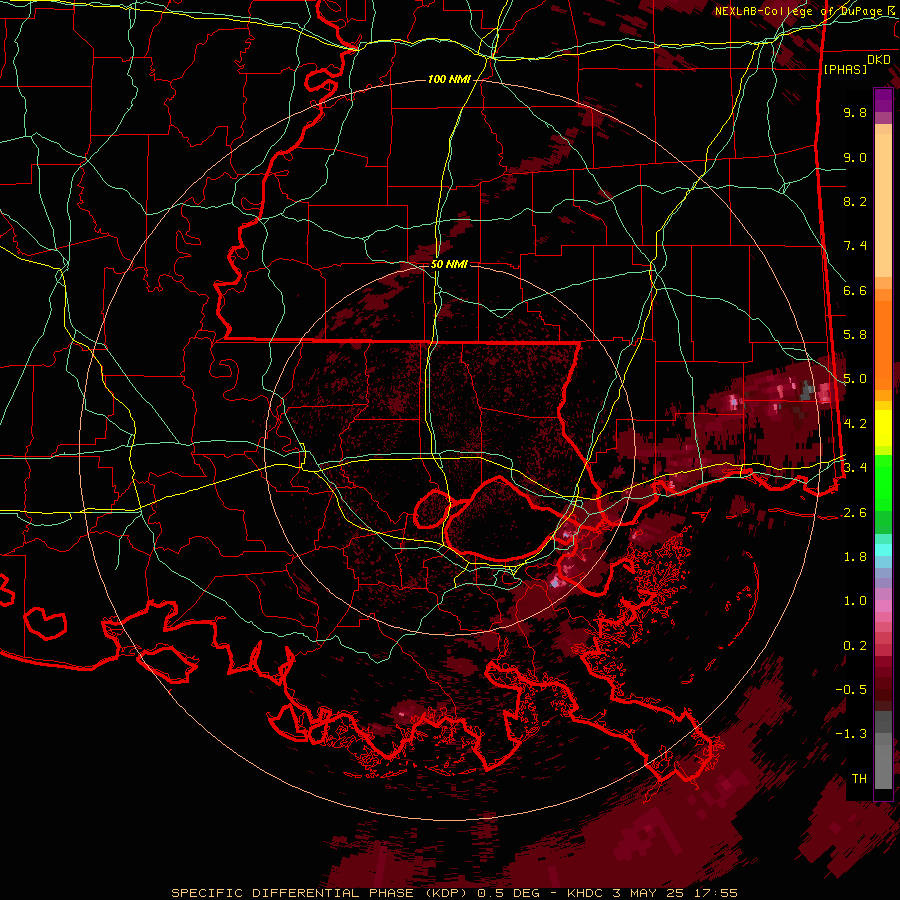900x900 pixels.
Task: Click the dark orange band of color scale
Action: click(883, 344)
